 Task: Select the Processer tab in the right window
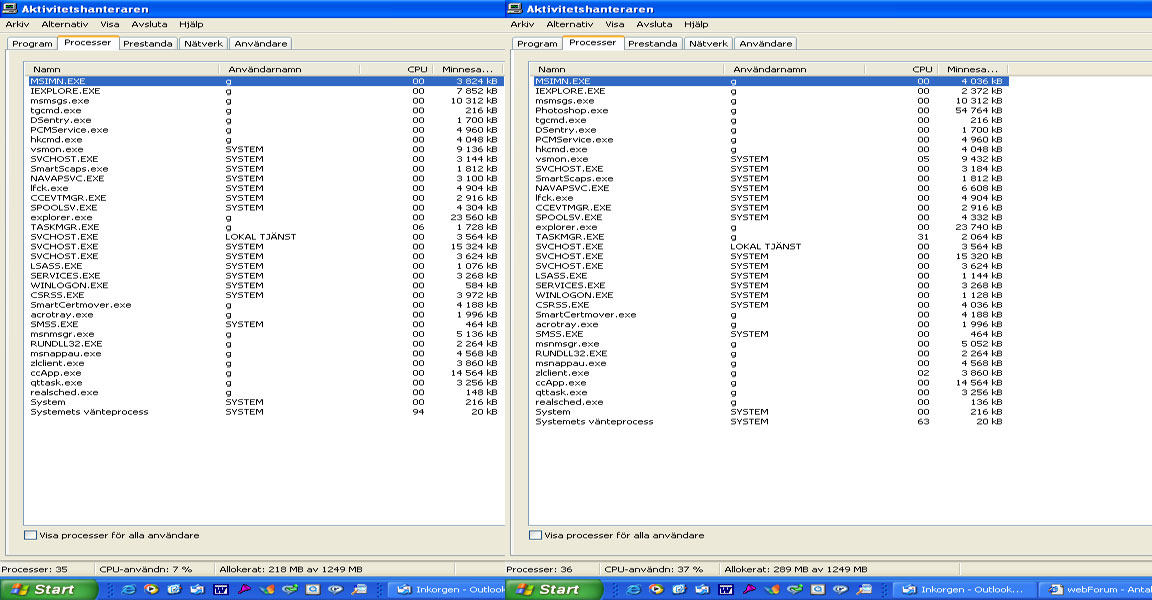tap(592, 43)
